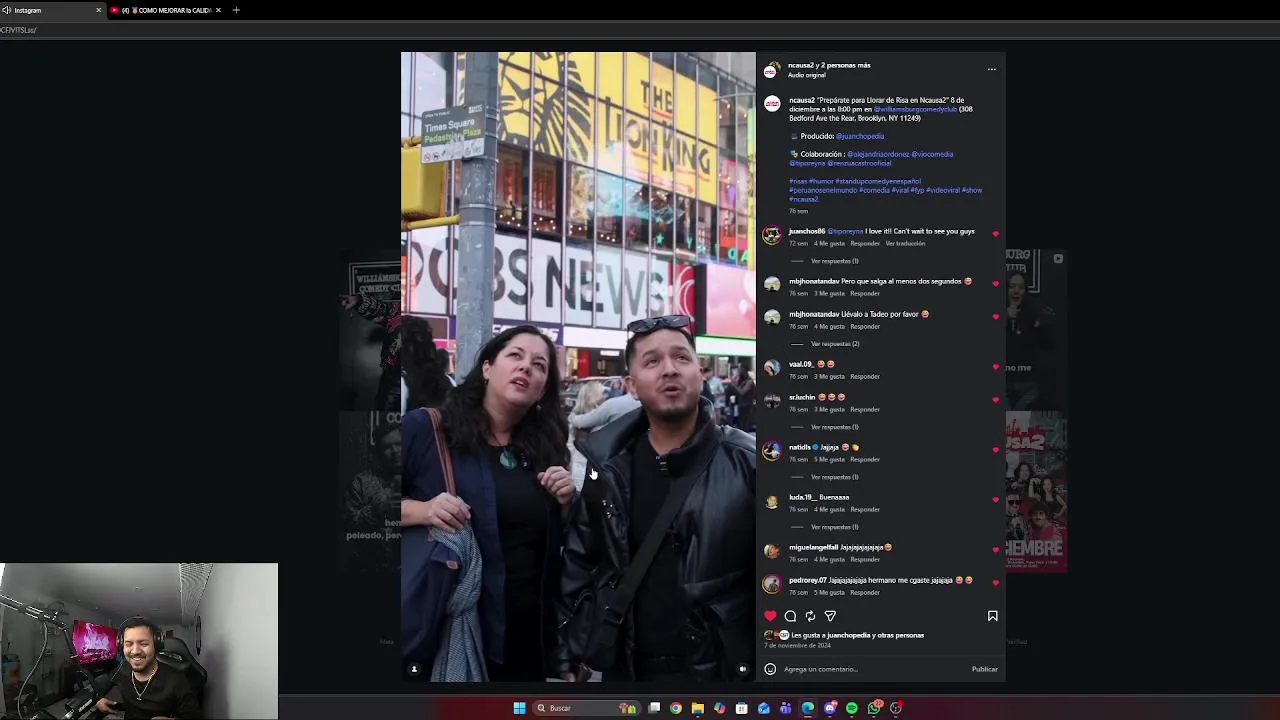Open ncausa2 profile picture in caption
The height and width of the screenshot is (720, 1280).
point(772,103)
